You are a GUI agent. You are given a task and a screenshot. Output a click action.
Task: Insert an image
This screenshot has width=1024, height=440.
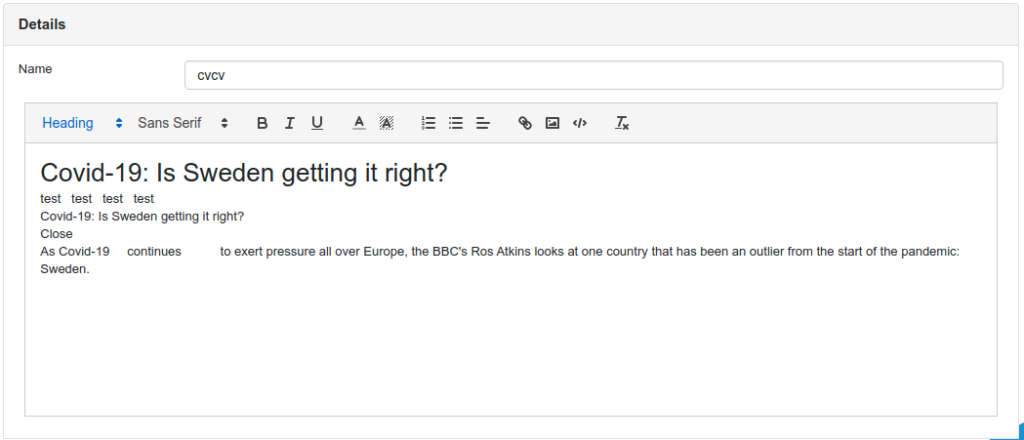coord(552,123)
